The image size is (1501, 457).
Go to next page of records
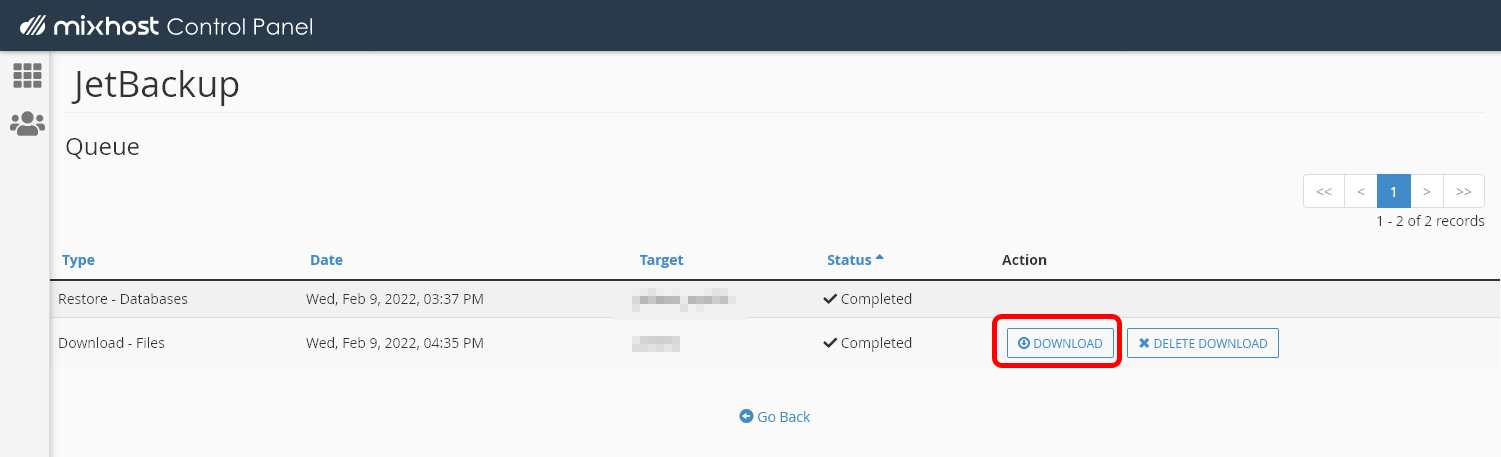[x=1427, y=191]
